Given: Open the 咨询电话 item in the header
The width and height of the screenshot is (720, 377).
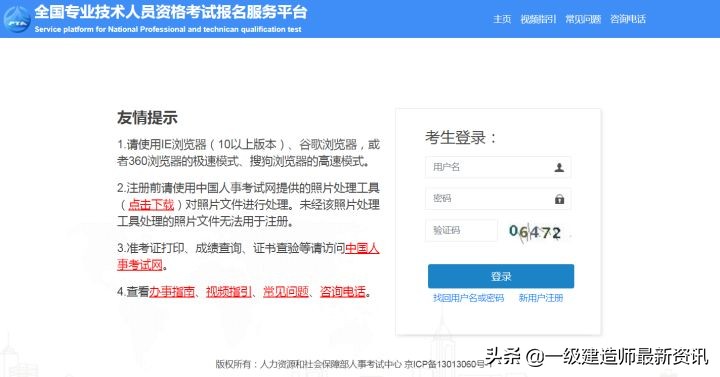Looking at the screenshot, I should tap(628, 19).
